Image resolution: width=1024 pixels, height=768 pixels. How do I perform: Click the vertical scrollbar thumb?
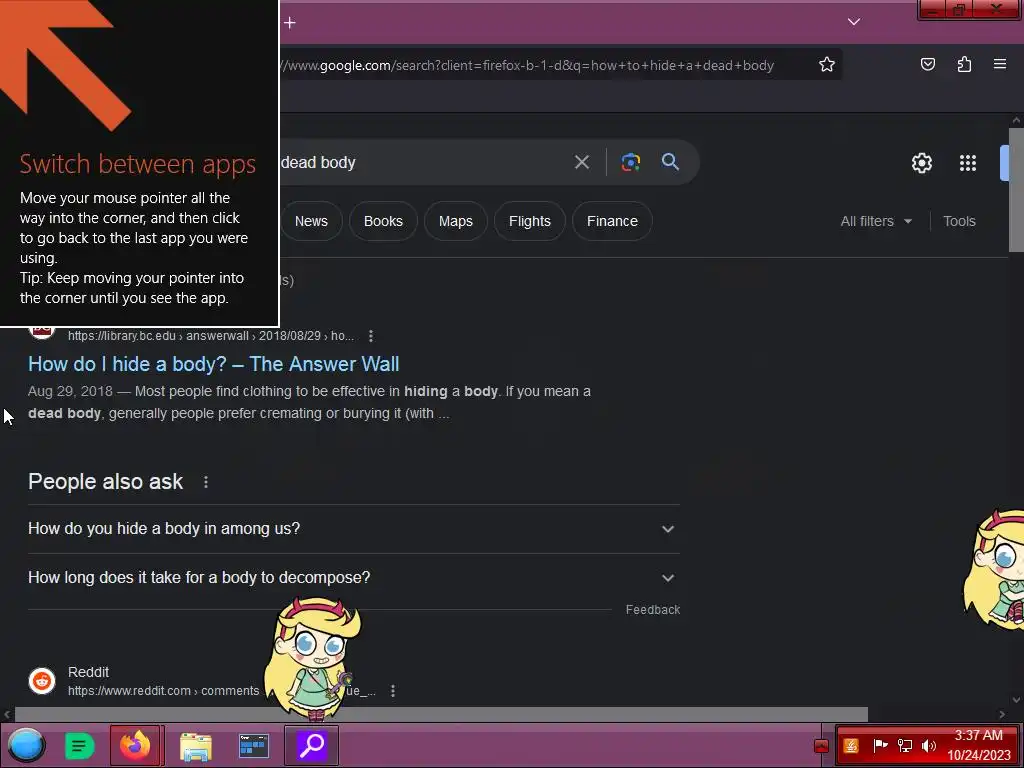click(1016, 189)
